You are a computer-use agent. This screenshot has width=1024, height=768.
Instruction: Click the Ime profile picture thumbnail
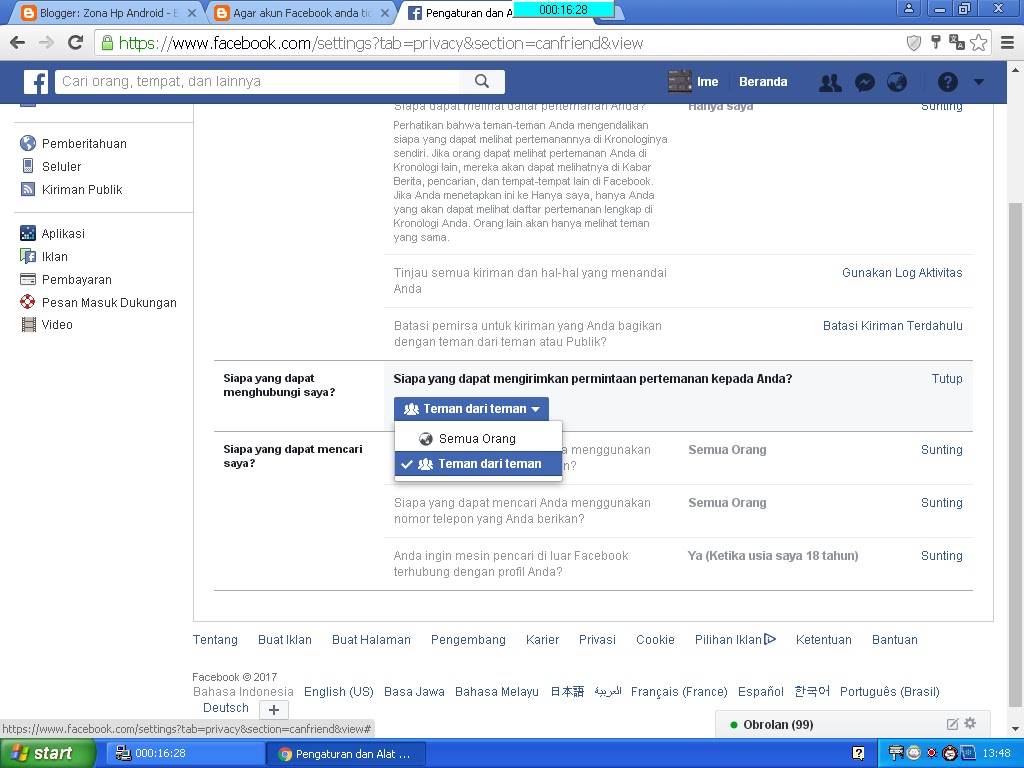coord(680,82)
